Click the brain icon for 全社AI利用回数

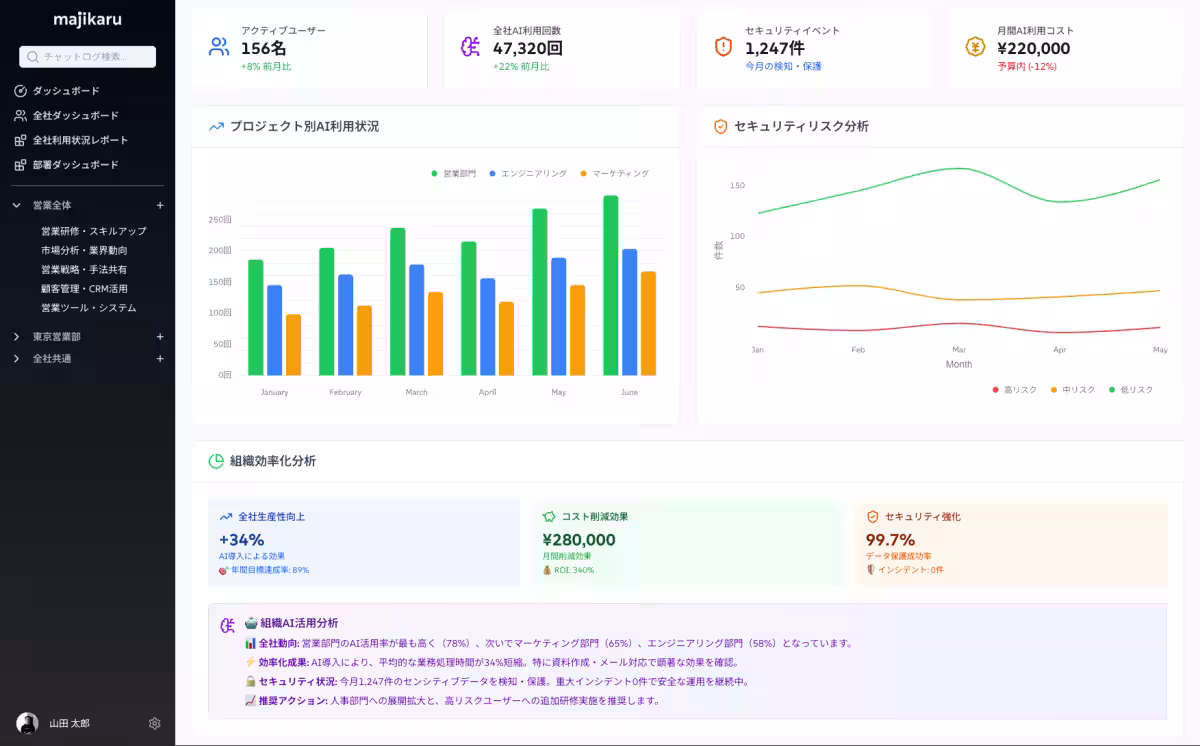click(470, 47)
